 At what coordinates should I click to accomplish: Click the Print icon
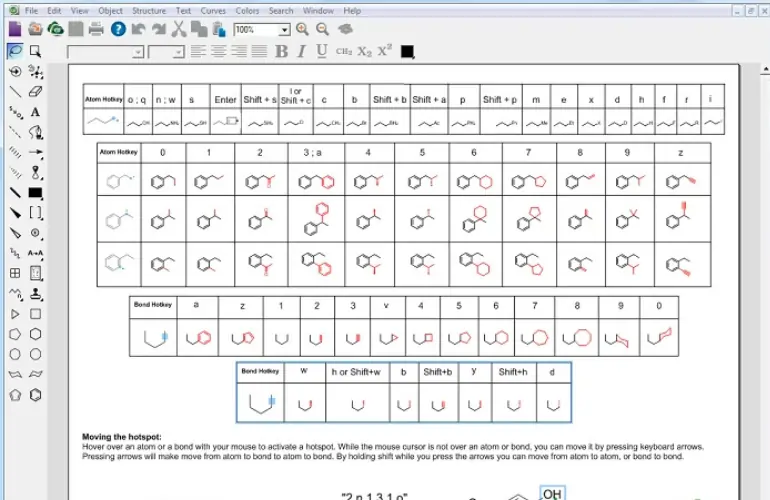96,29
